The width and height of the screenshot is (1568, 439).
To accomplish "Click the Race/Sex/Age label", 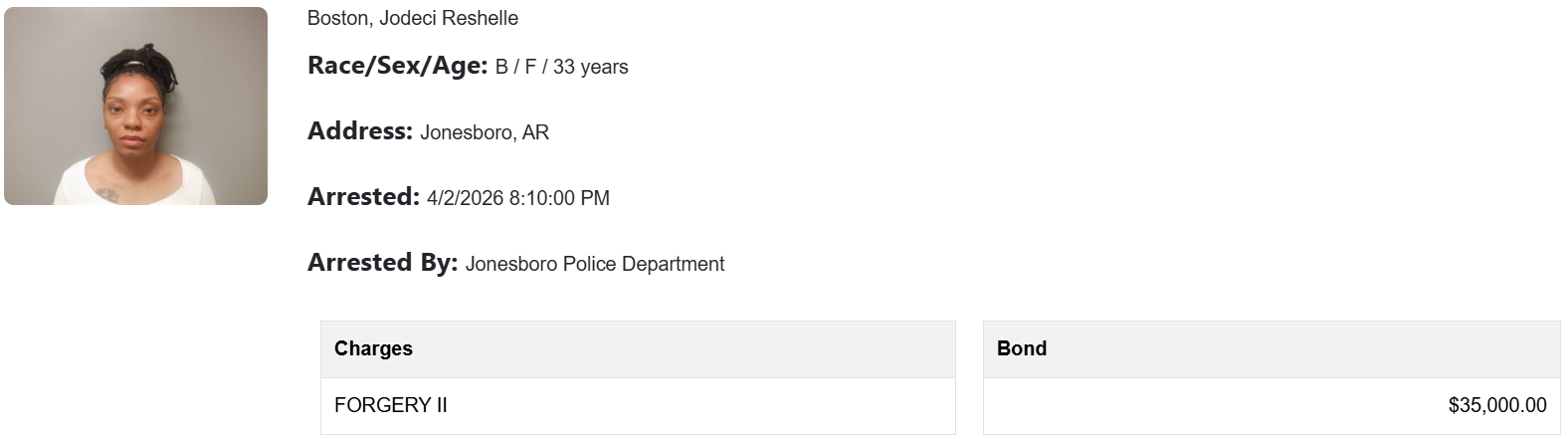I will [397, 66].
